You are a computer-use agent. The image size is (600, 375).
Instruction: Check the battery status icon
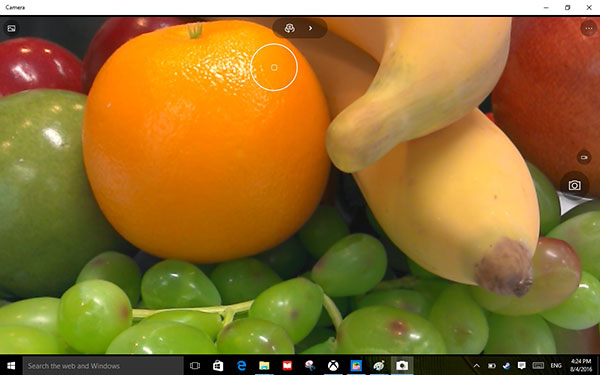[x=492, y=366]
